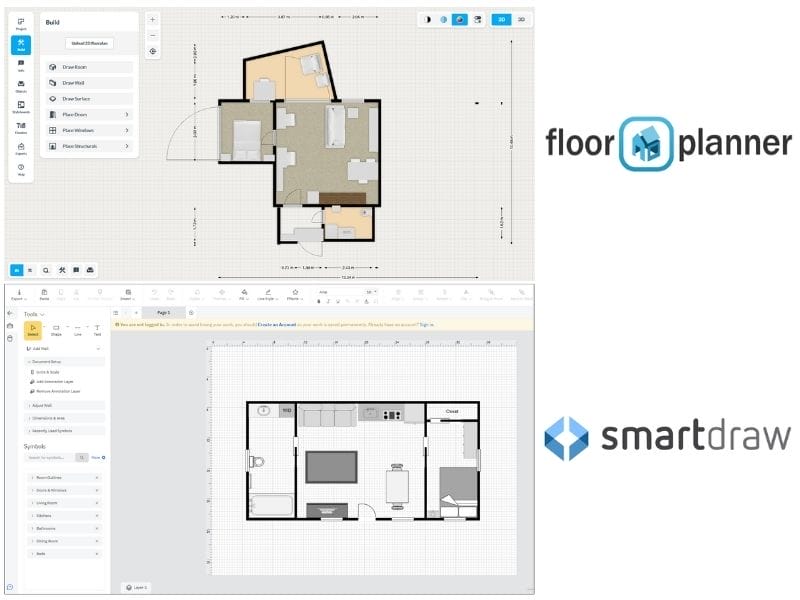Click the Upload 2D floorplan button
The width and height of the screenshot is (800, 600).
(x=89, y=42)
